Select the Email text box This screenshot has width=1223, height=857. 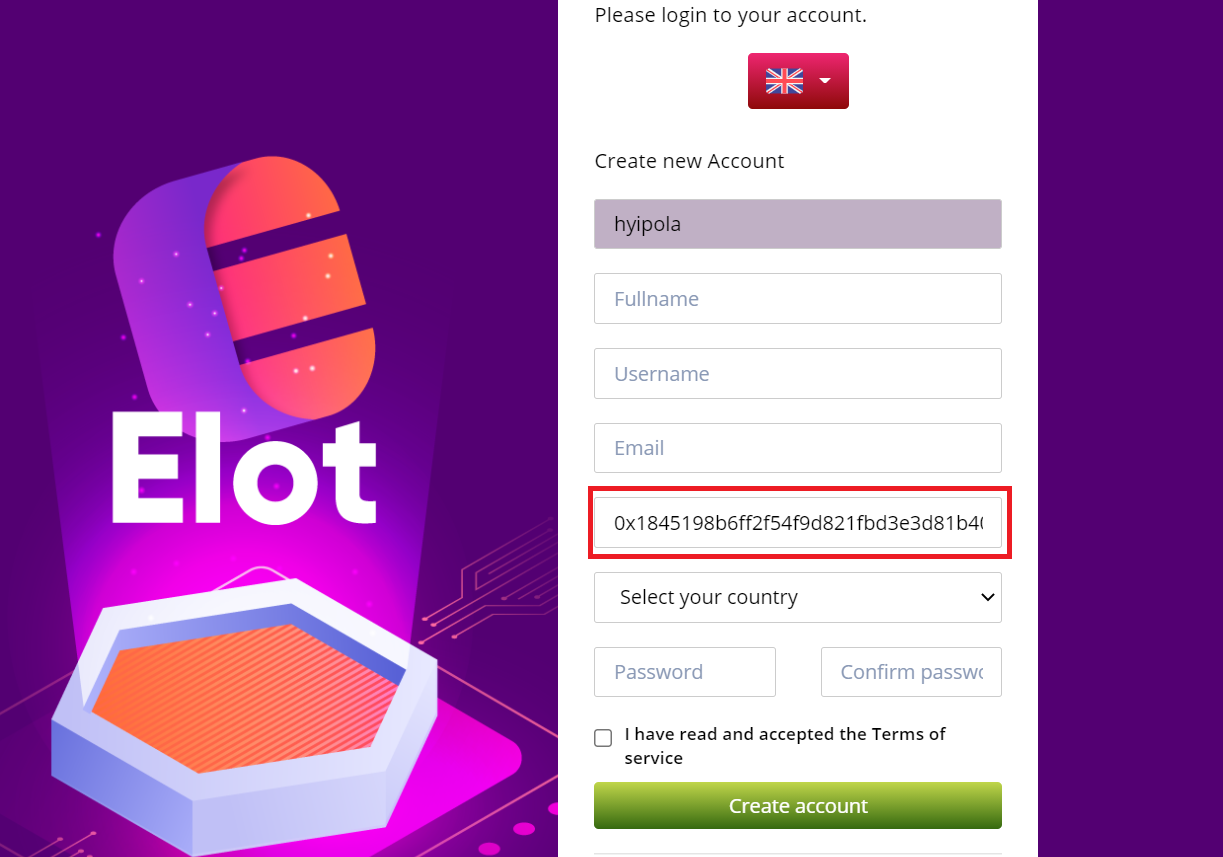click(x=797, y=448)
